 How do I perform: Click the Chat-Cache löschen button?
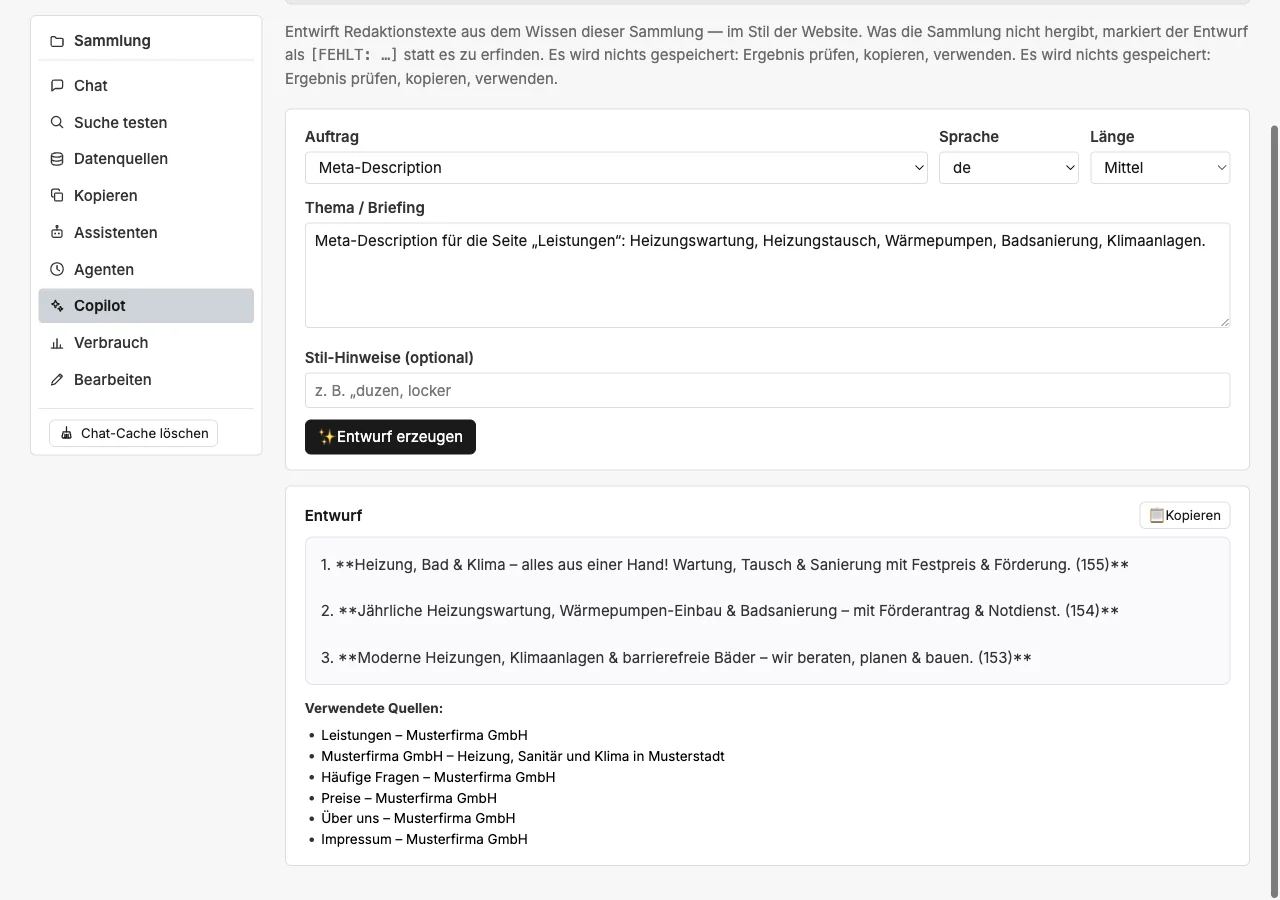[133, 433]
